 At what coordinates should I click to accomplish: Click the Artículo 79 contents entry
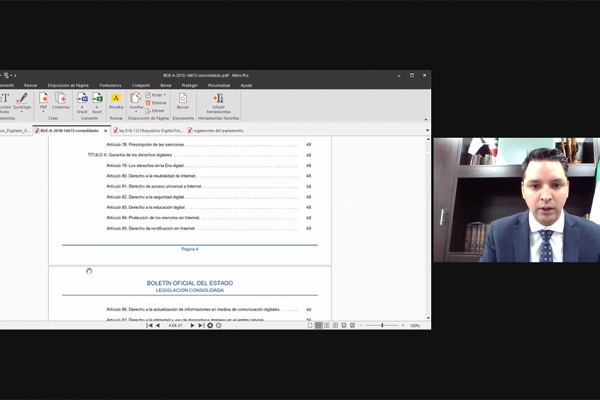209,165
